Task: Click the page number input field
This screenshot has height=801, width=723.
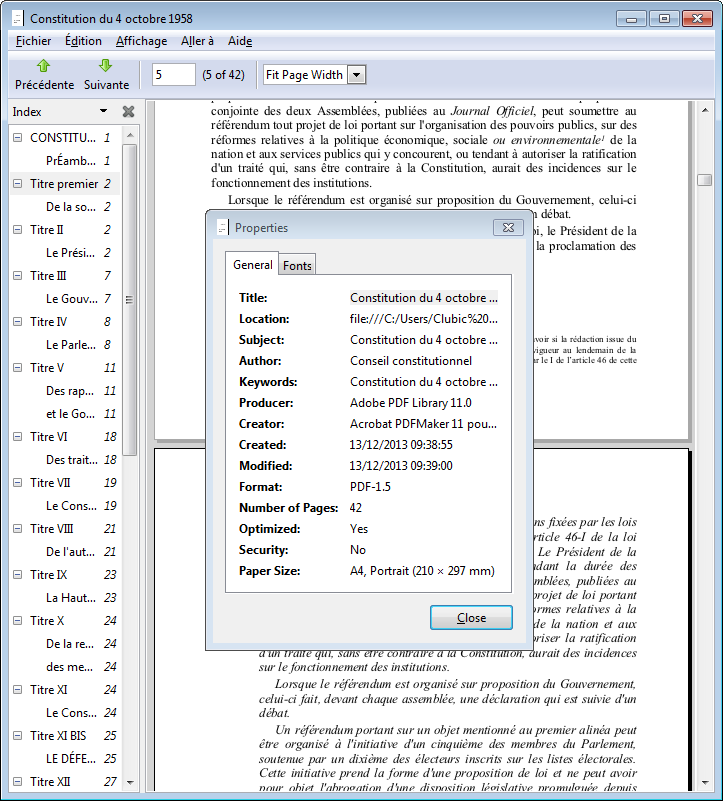Action: [173, 75]
